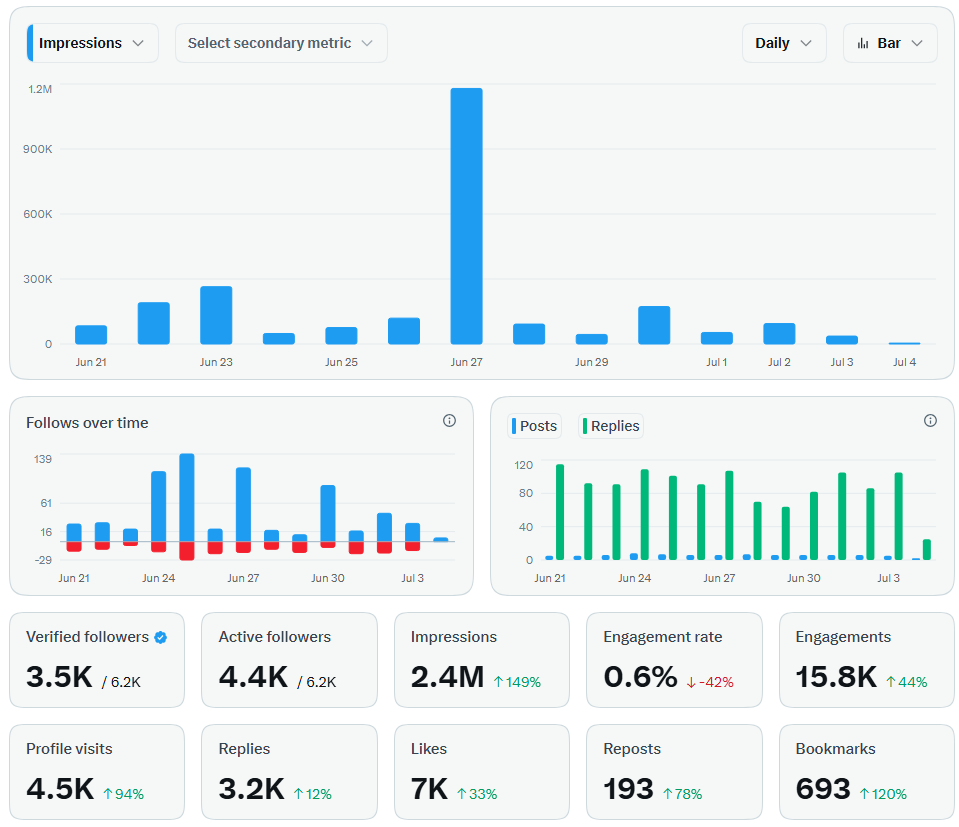959x827 pixels.
Task: Open the Active followers 4.4K card
Action: [x=289, y=660]
